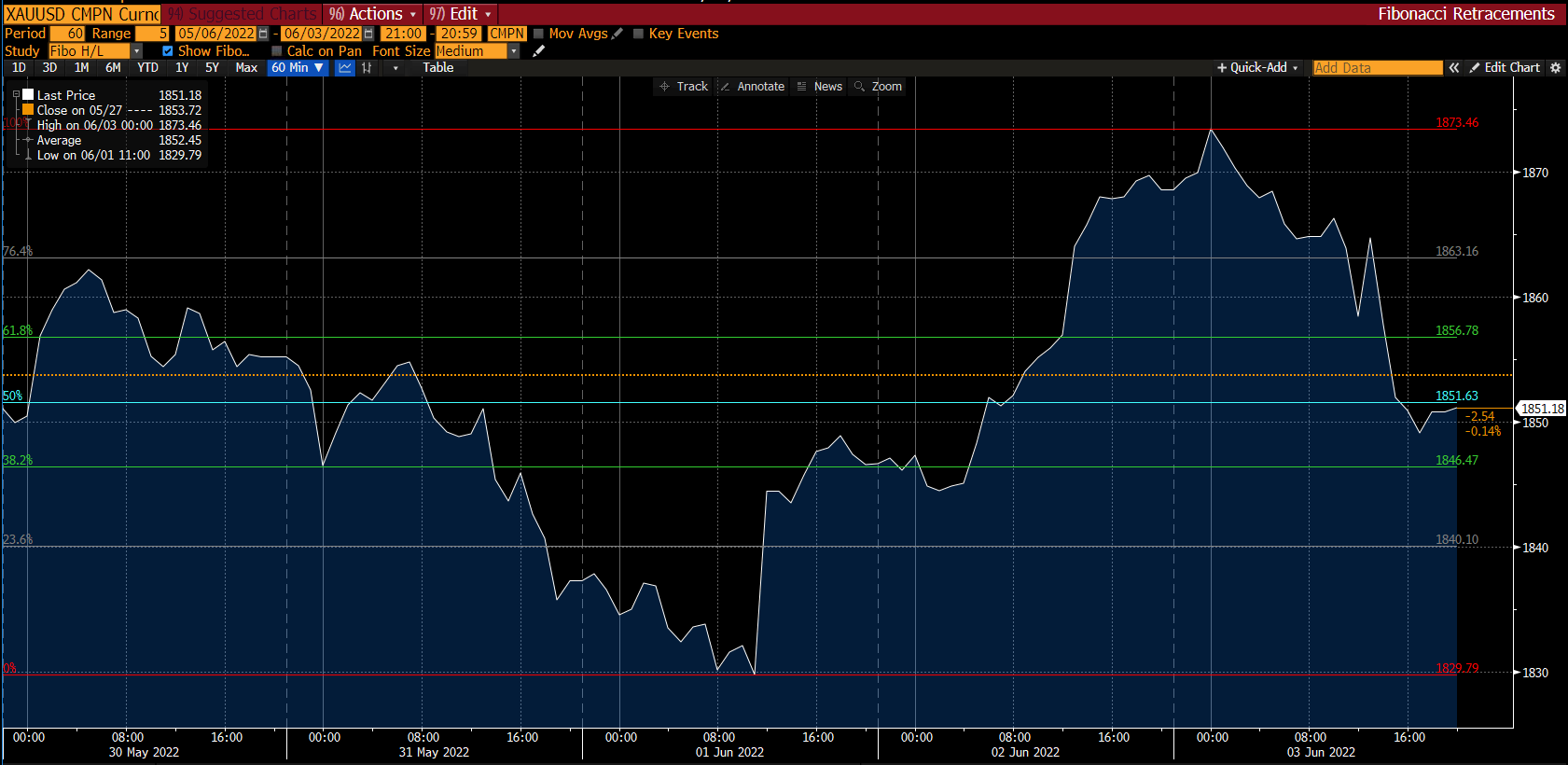
Task: Enable the Mov Avgs checkbox
Action: [538, 34]
